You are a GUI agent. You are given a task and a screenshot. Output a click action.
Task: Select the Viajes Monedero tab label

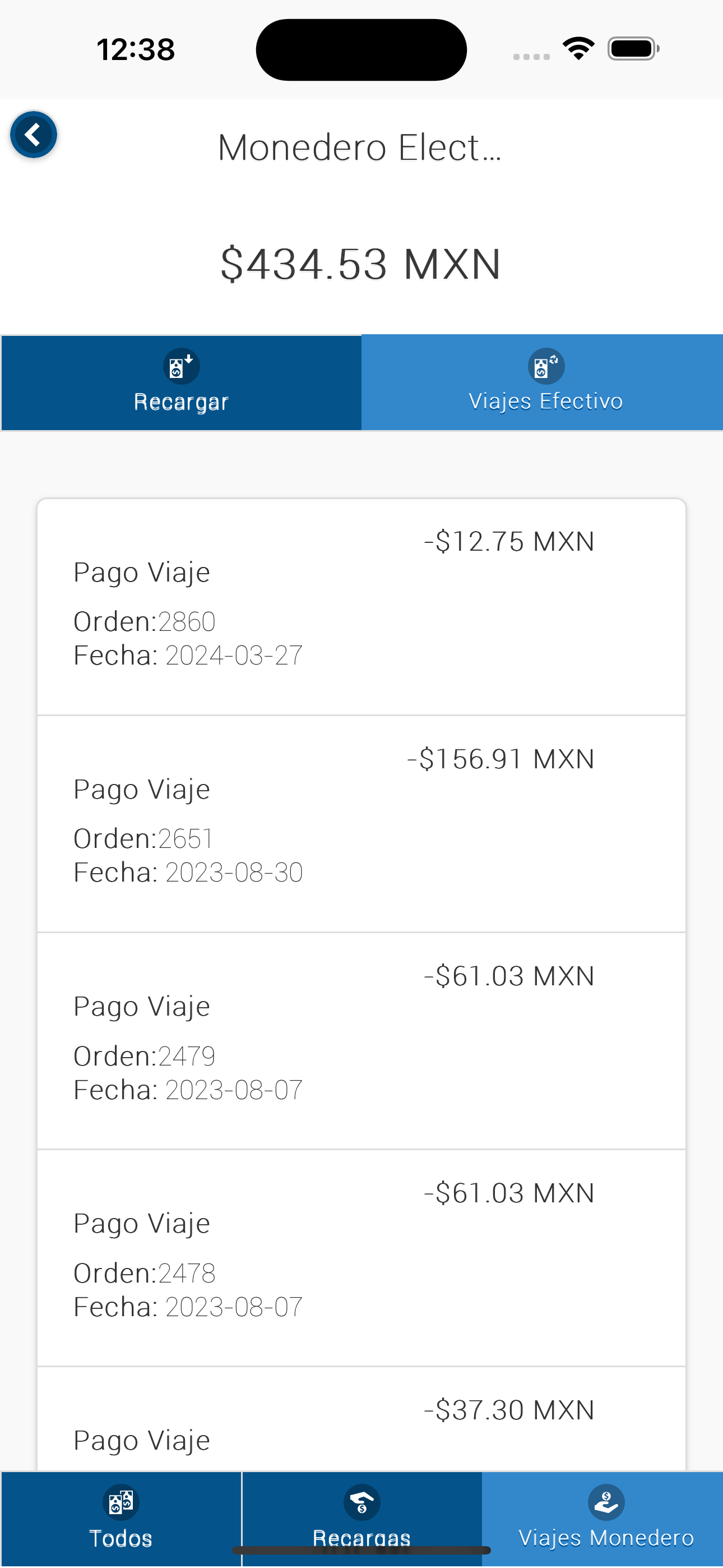[605, 1538]
